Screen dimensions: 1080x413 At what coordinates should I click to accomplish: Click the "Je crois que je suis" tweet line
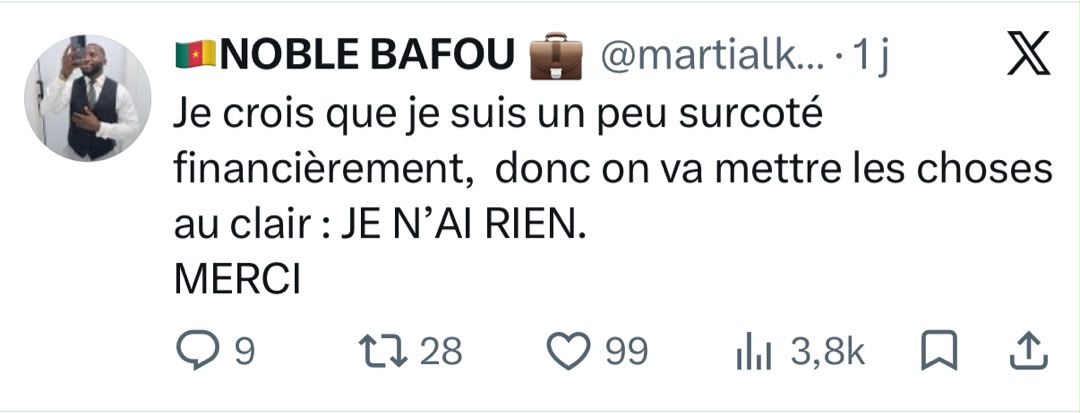pyautogui.click(x=498, y=118)
